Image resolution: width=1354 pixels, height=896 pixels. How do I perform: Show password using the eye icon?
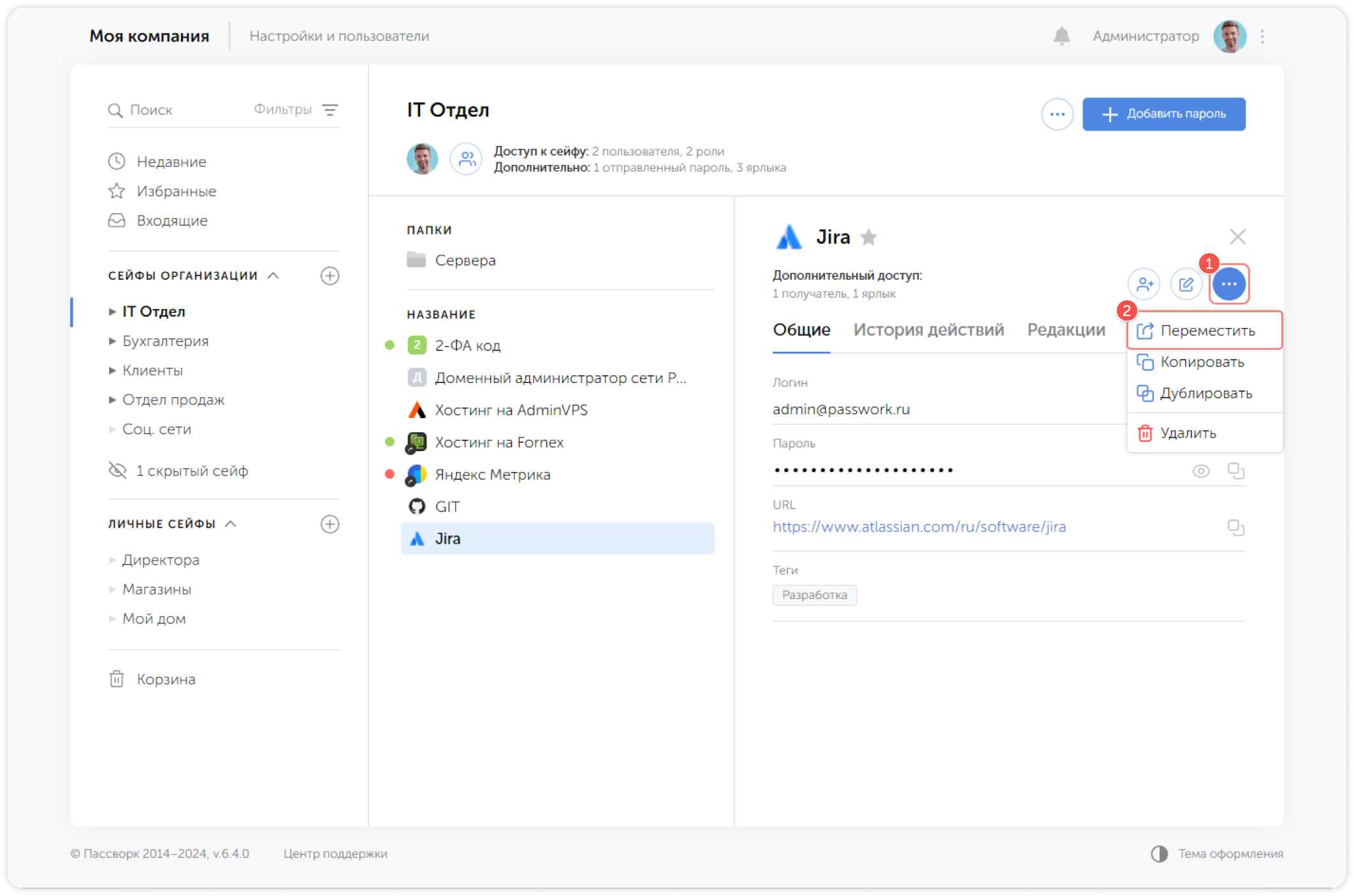point(1201,471)
